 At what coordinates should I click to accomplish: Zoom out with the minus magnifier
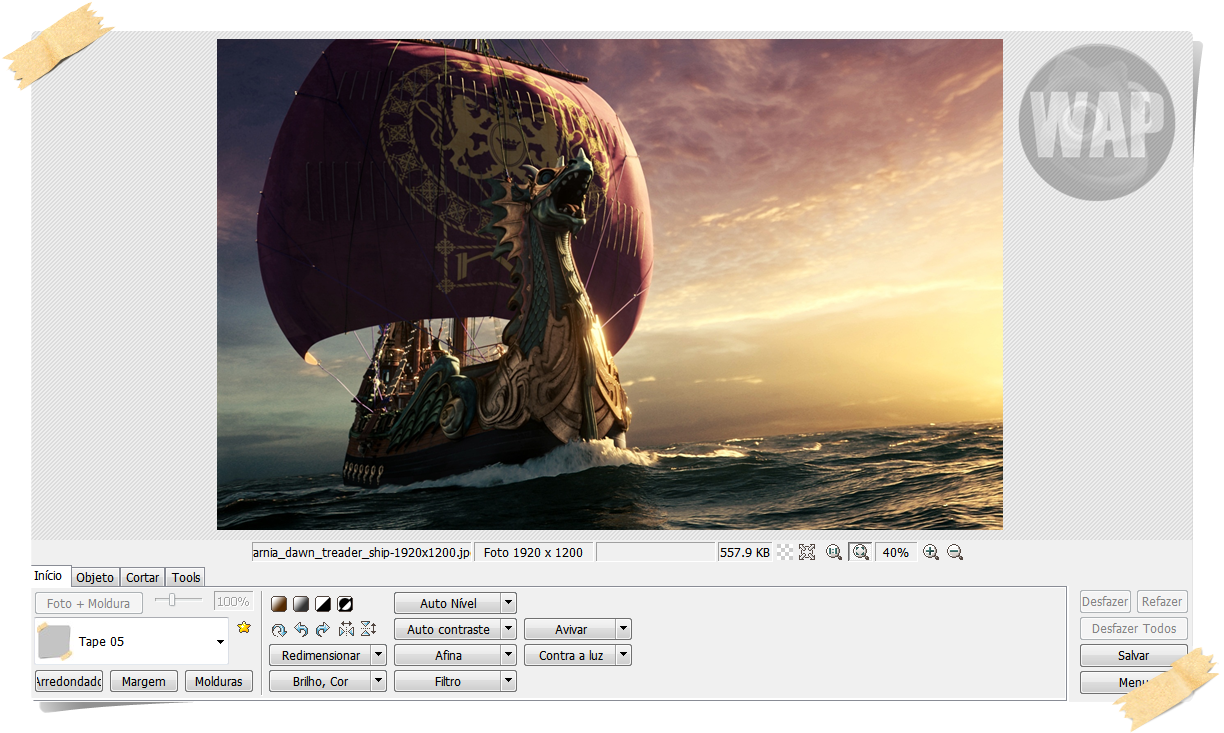[x=955, y=552]
